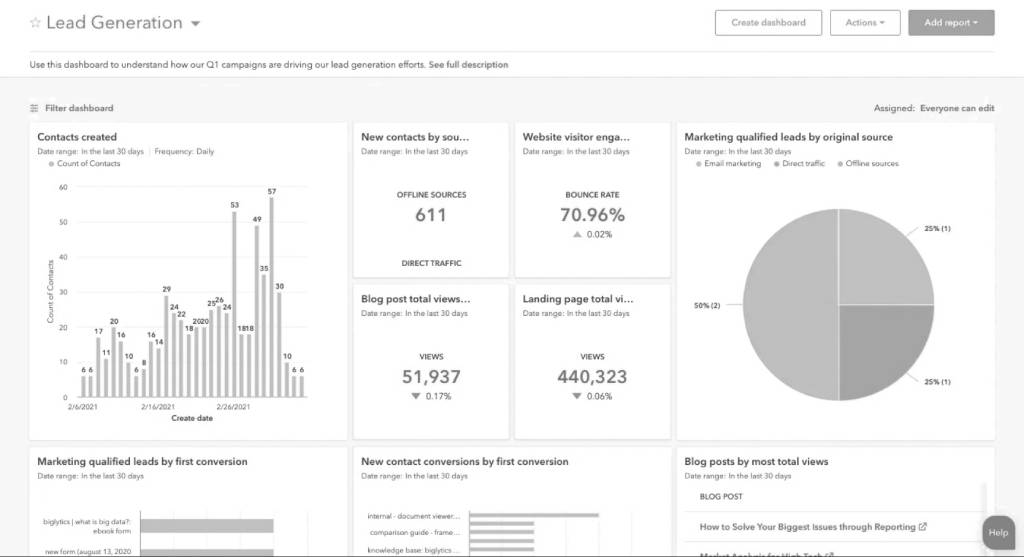Viewport: 1024px width, 557px height.
Task: Select the bar labeled 49
Action: (x=257, y=311)
